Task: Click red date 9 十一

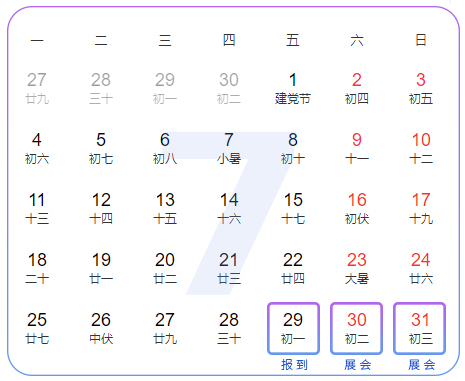Action: coord(357,149)
